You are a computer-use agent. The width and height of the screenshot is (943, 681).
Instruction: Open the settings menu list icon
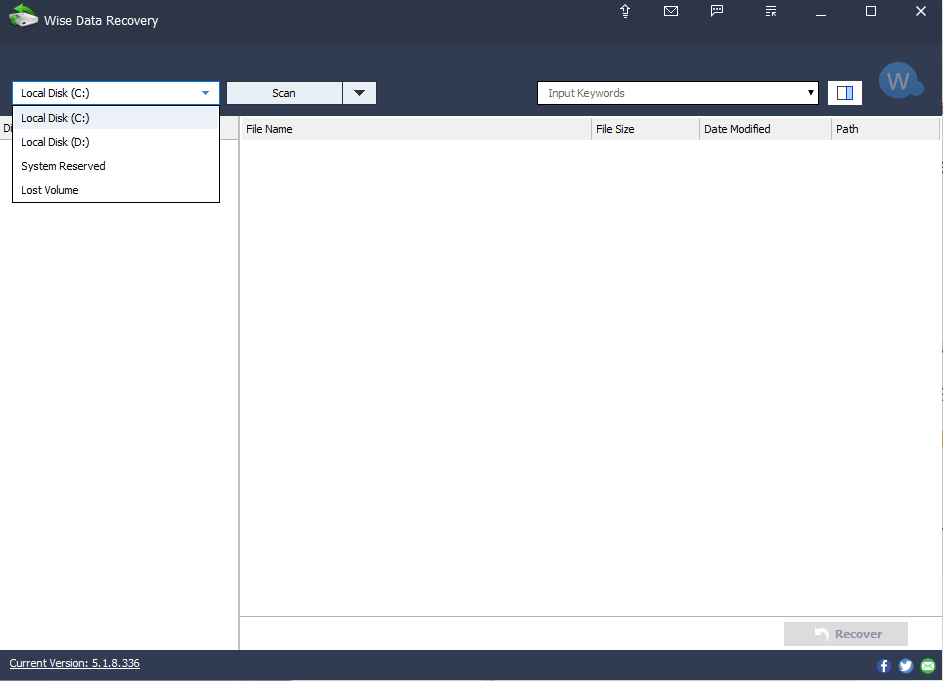[771, 11]
